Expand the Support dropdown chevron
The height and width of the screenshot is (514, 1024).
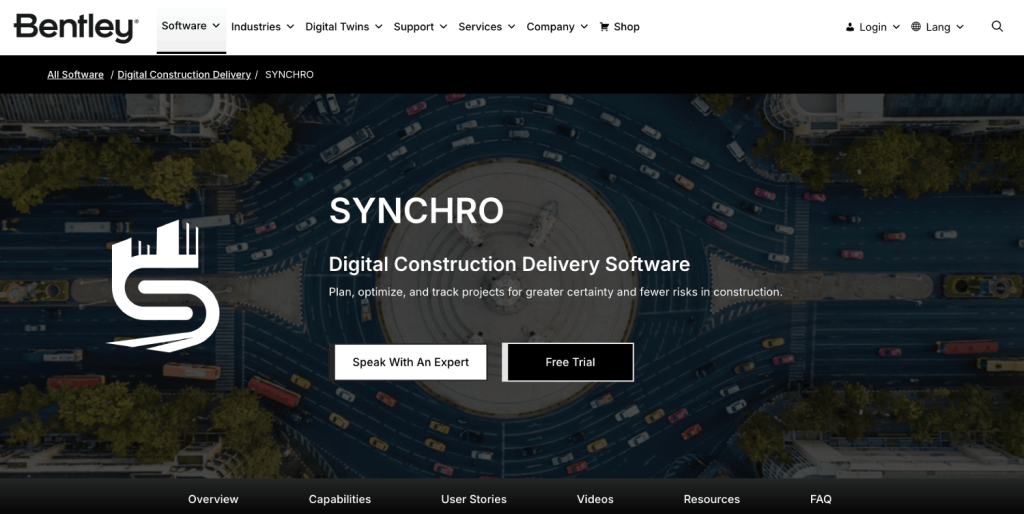tap(443, 27)
